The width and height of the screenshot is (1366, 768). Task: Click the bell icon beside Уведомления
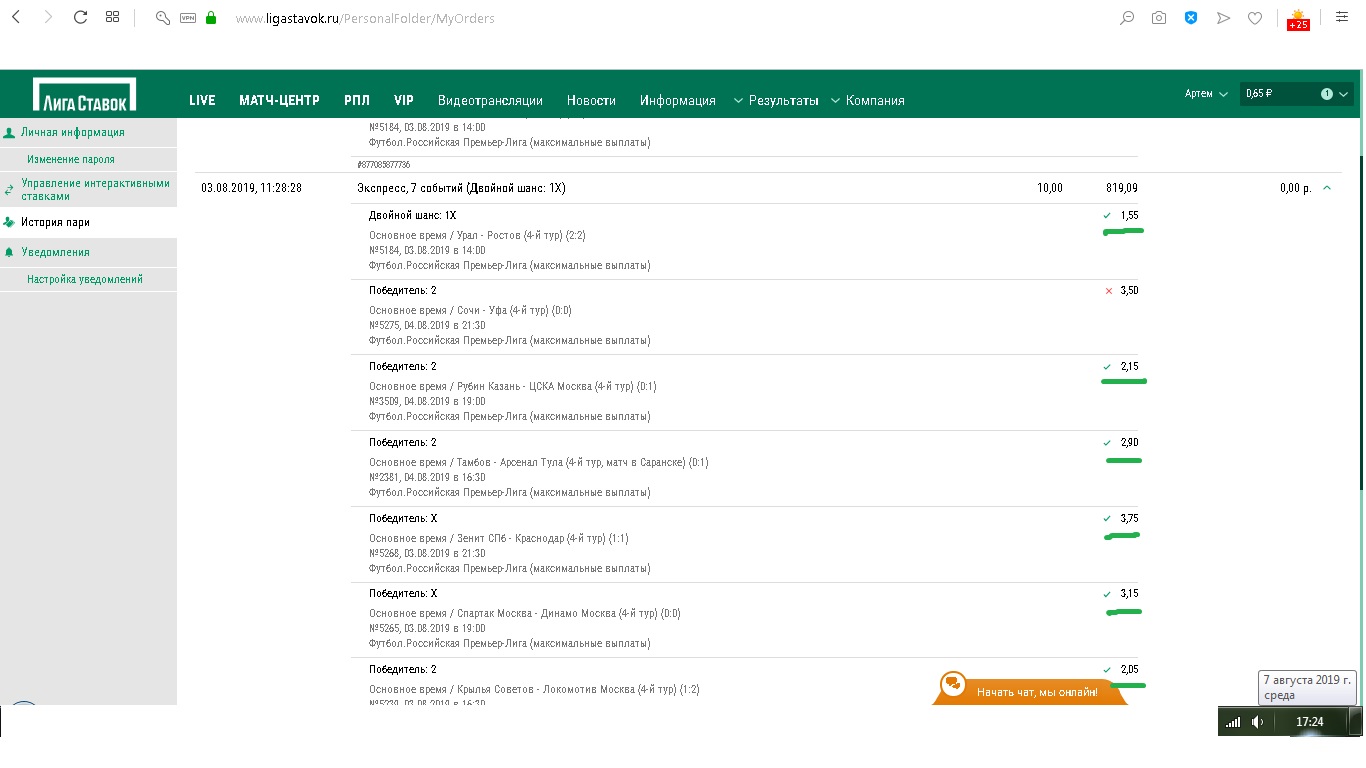9,252
